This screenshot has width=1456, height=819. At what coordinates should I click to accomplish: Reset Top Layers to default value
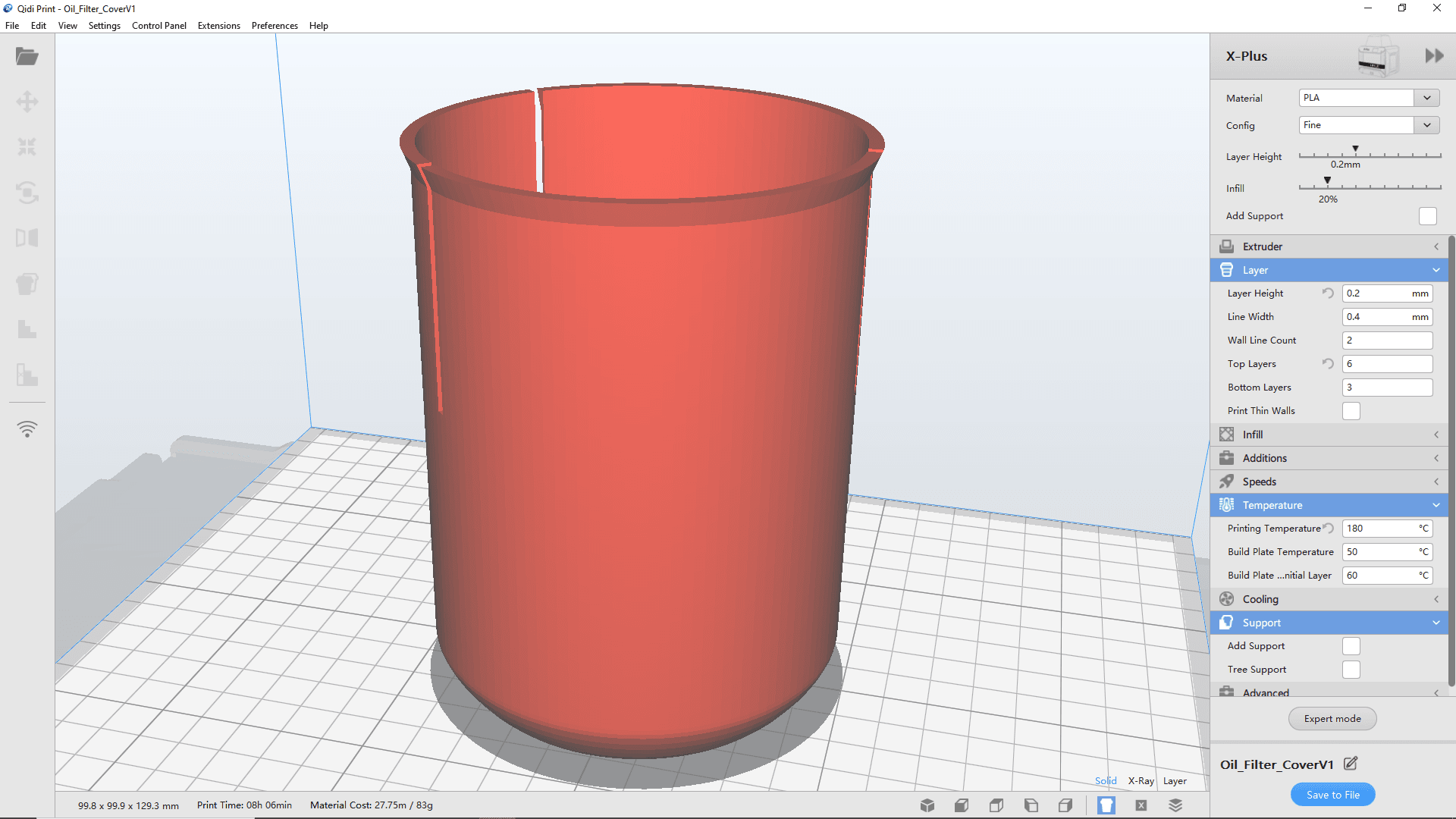click(1328, 364)
